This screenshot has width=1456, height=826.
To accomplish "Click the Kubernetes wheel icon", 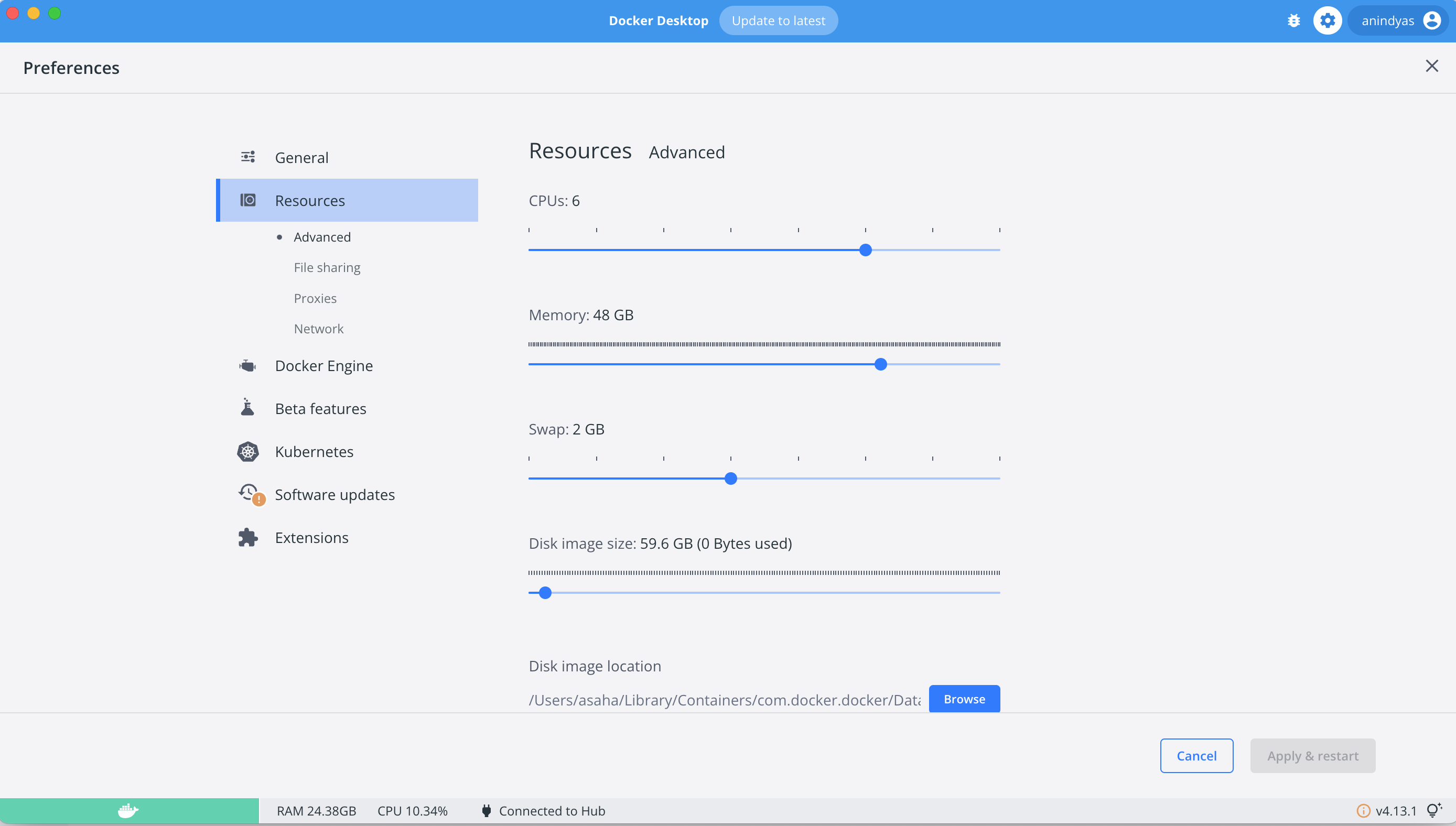I will click(248, 452).
